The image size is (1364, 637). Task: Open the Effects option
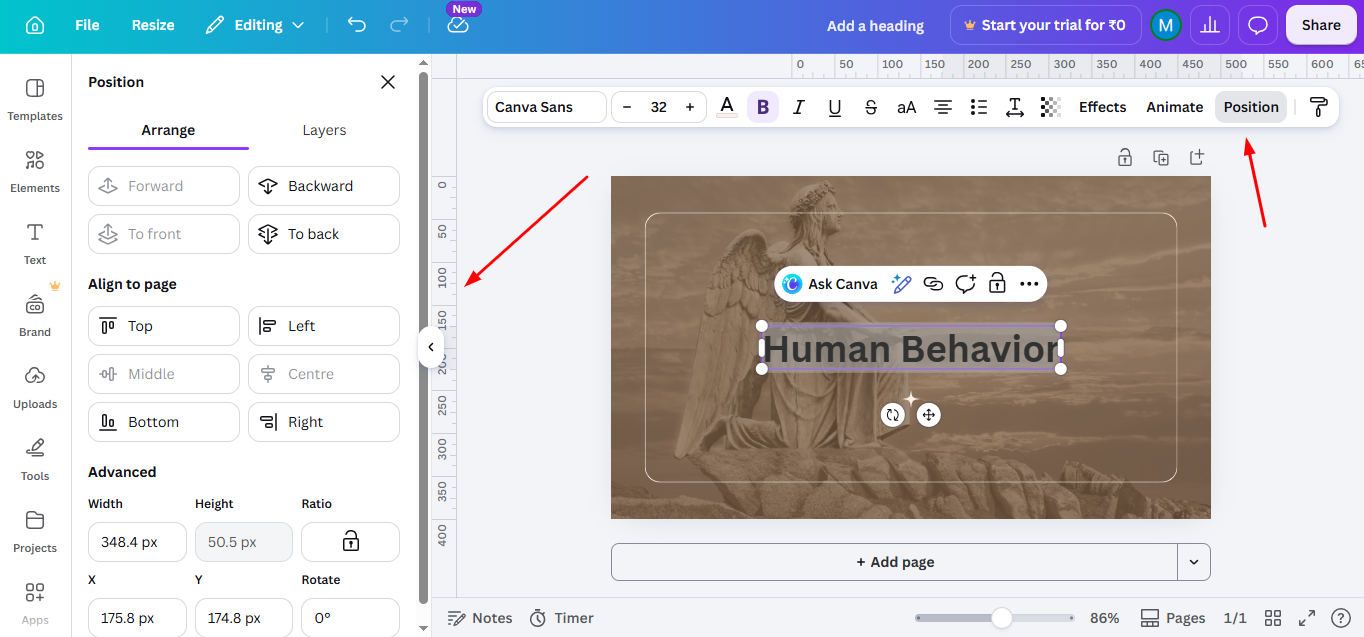coord(1102,107)
